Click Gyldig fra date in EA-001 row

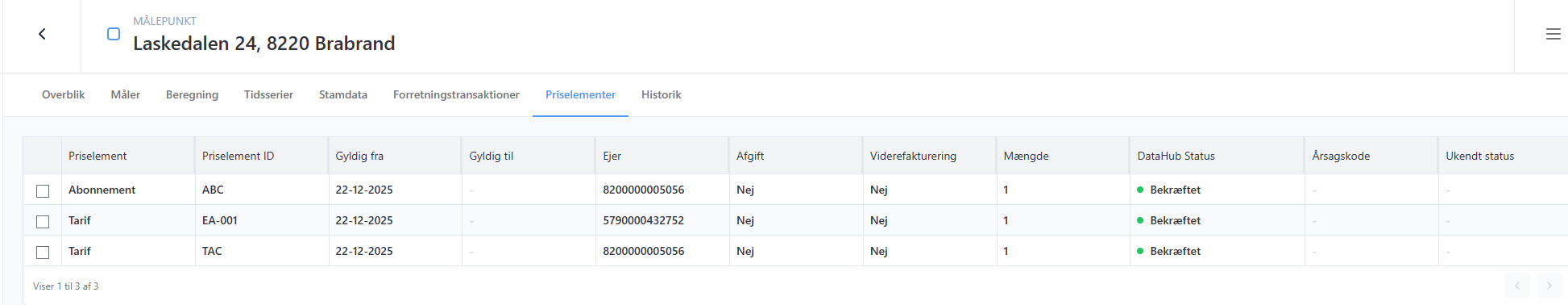[x=364, y=220]
